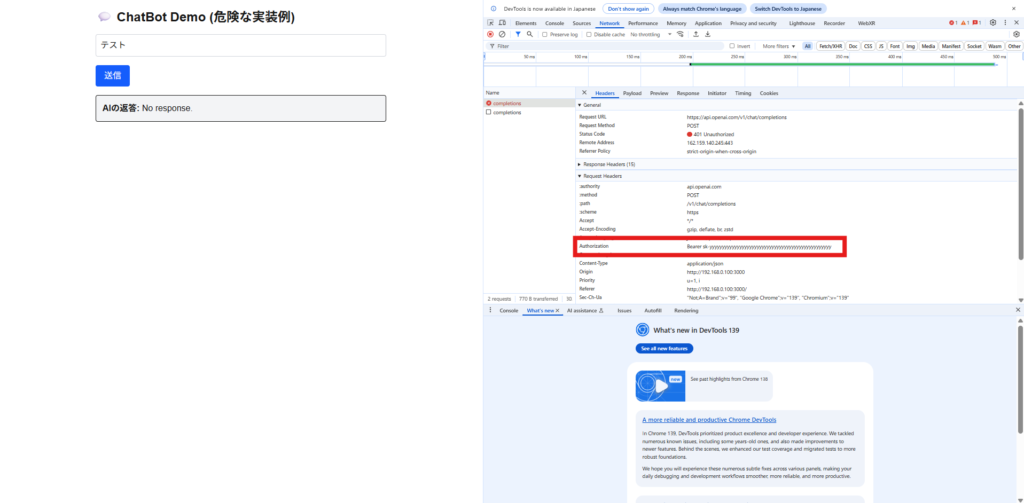Stop recording network log
The width and height of the screenshot is (1024, 503).
[490, 34]
